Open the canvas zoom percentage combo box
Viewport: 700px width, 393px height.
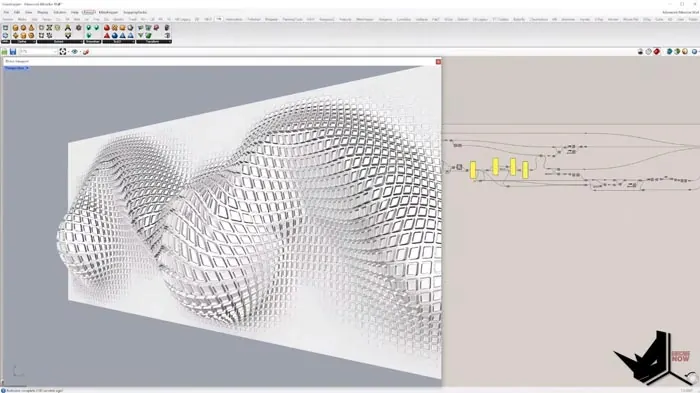pos(38,52)
